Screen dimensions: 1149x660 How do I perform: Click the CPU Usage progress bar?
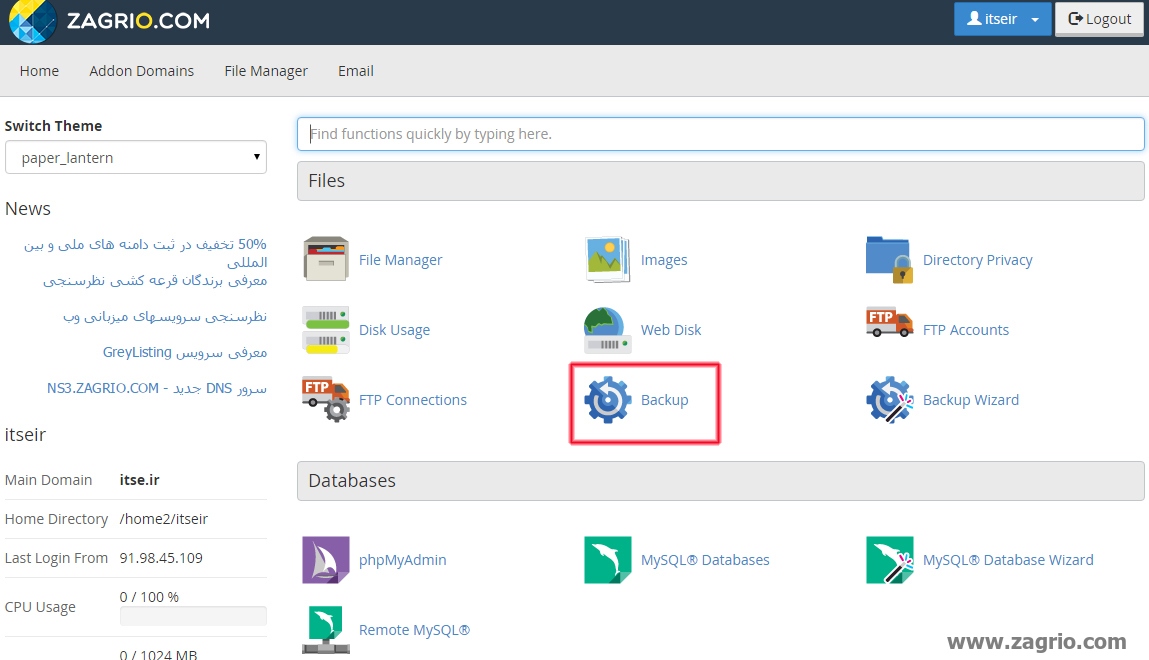193,616
